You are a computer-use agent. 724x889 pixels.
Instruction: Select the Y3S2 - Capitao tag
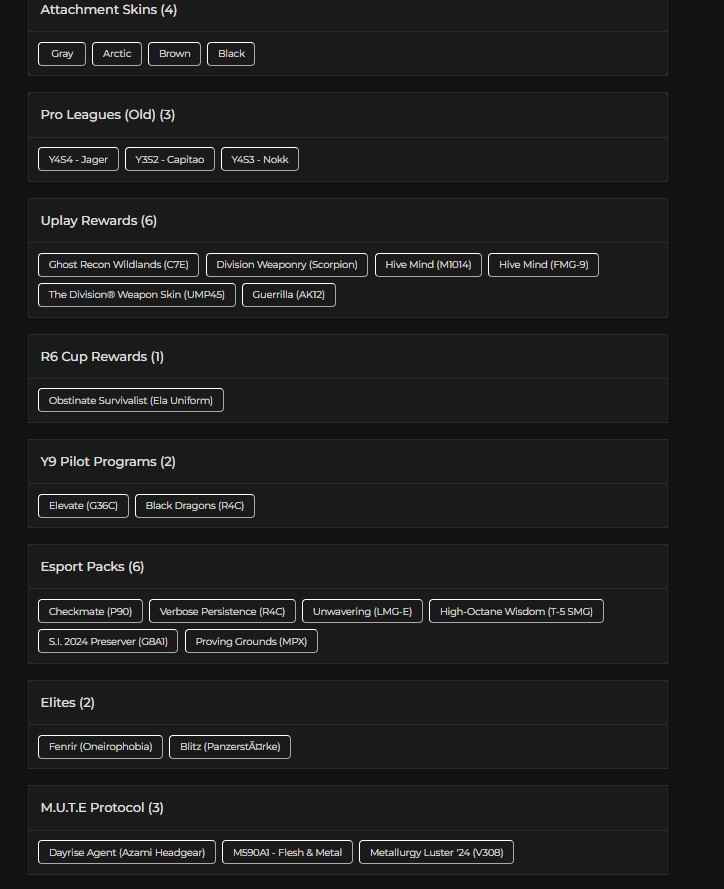click(169, 160)
